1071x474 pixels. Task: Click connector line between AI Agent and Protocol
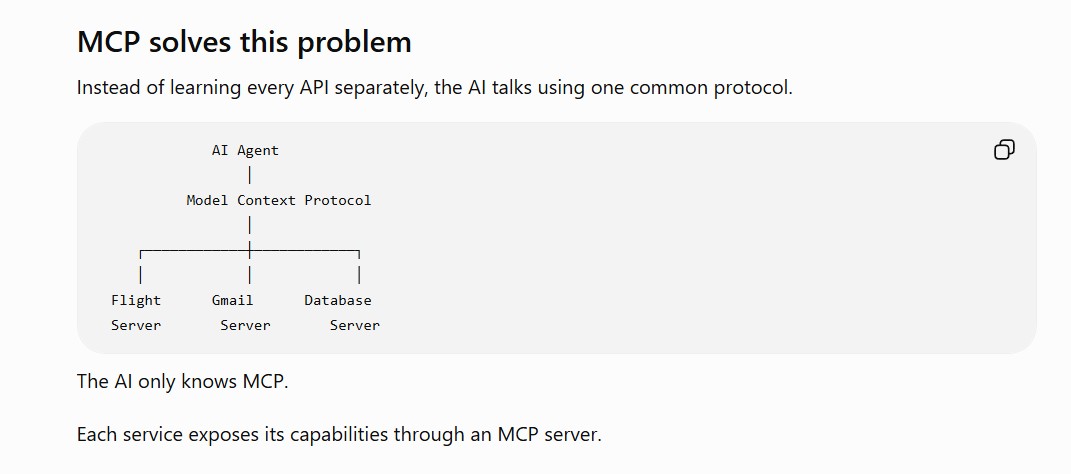tap(250, 176)
